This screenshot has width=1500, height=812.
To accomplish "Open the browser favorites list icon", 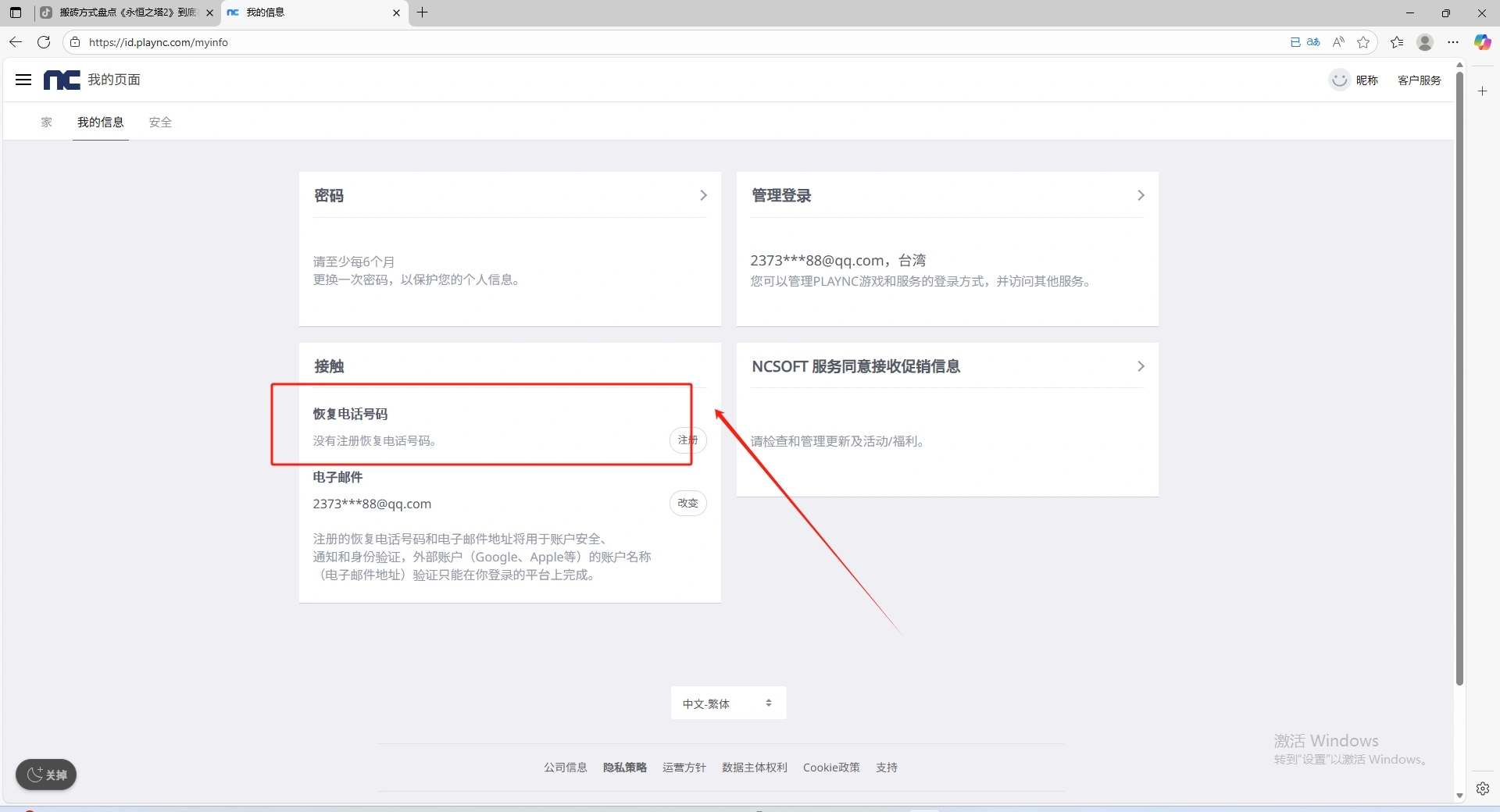I will tap(1397, 42).
